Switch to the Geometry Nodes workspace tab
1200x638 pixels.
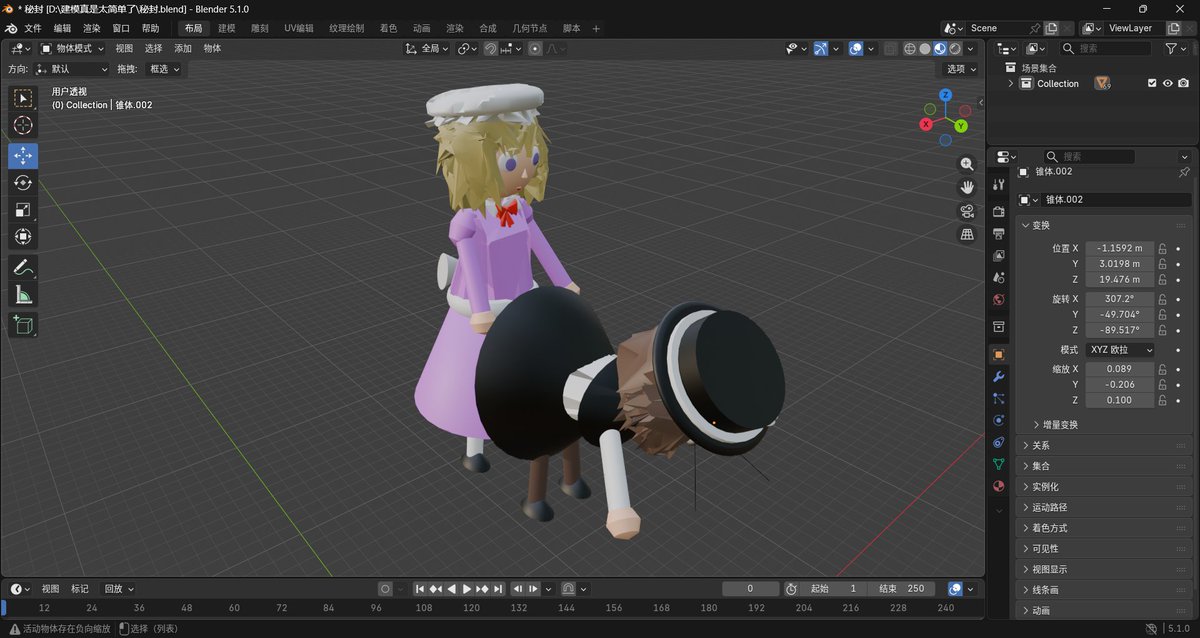(530, 28)
